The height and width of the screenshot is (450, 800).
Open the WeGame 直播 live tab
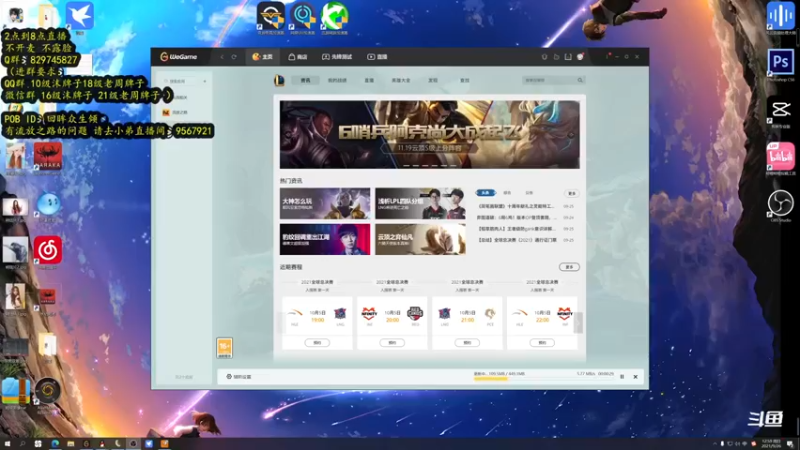(x=378, y=57)
